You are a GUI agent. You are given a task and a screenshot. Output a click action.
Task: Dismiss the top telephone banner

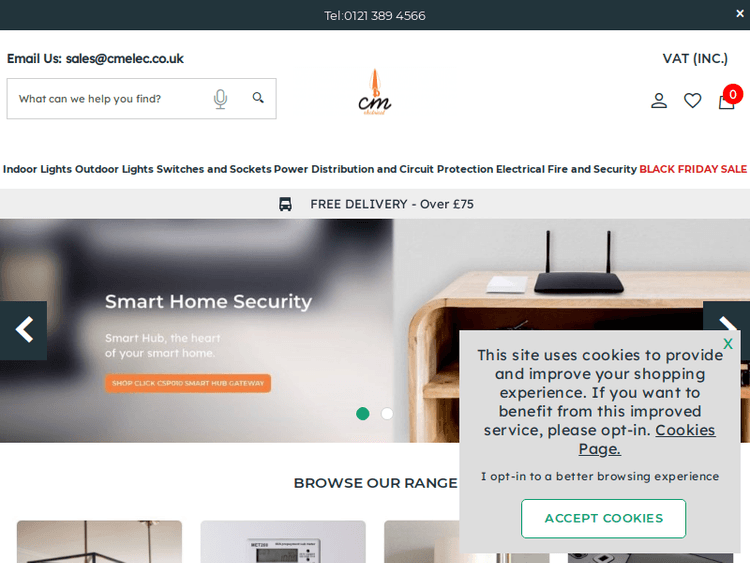(x=739, y=13)
